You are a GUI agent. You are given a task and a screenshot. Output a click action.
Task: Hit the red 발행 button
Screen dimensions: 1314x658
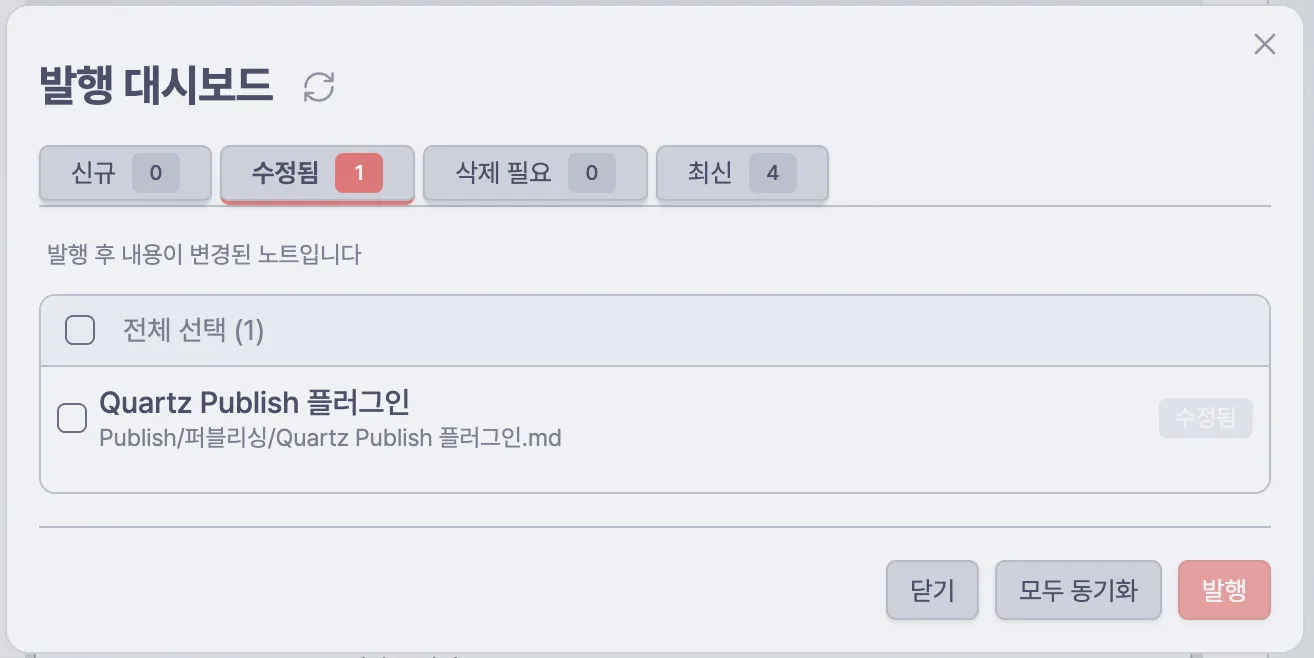point(1224,590)
